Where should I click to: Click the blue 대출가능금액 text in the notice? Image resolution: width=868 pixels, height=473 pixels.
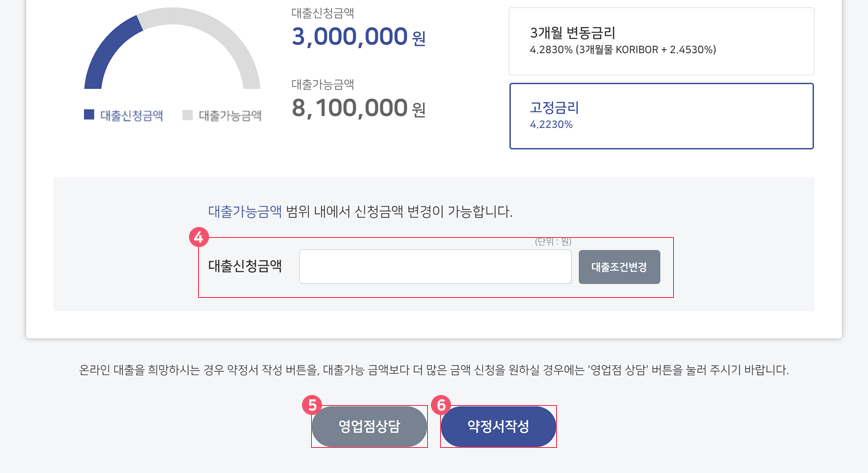pyautogui.click(x=245, y=212)
